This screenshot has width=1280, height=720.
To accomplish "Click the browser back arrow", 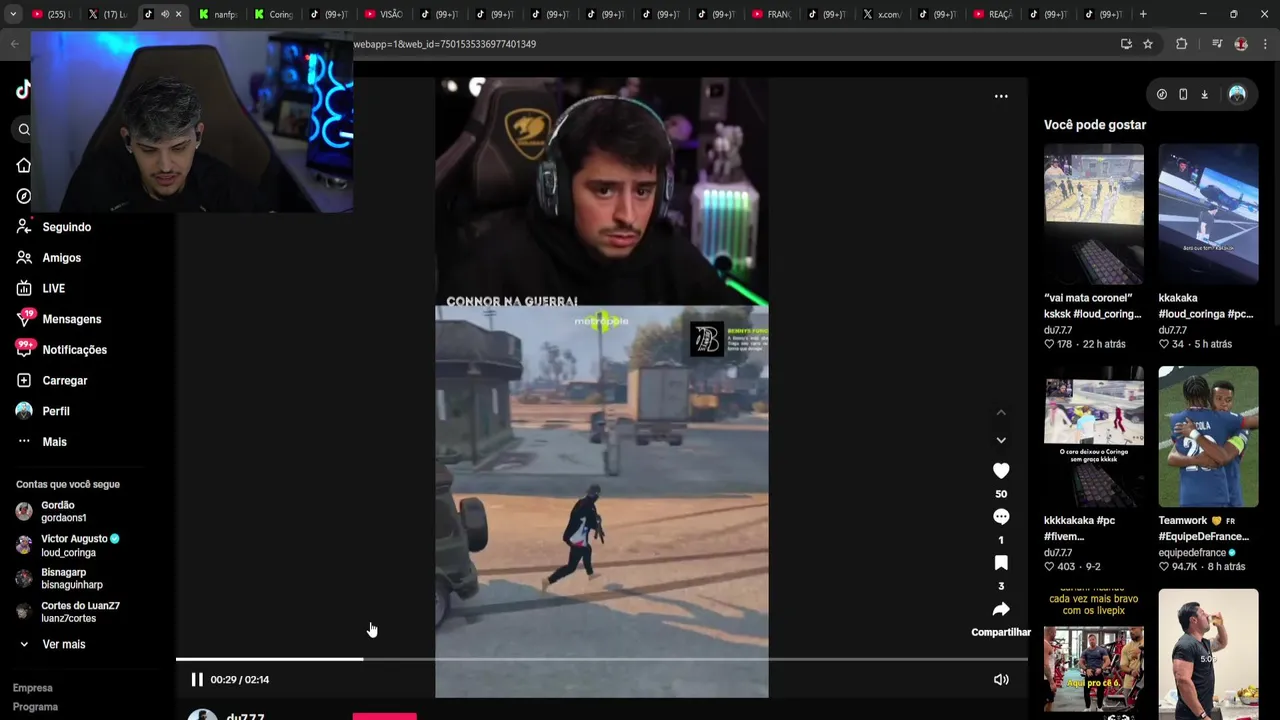I will tap(14, 44).
